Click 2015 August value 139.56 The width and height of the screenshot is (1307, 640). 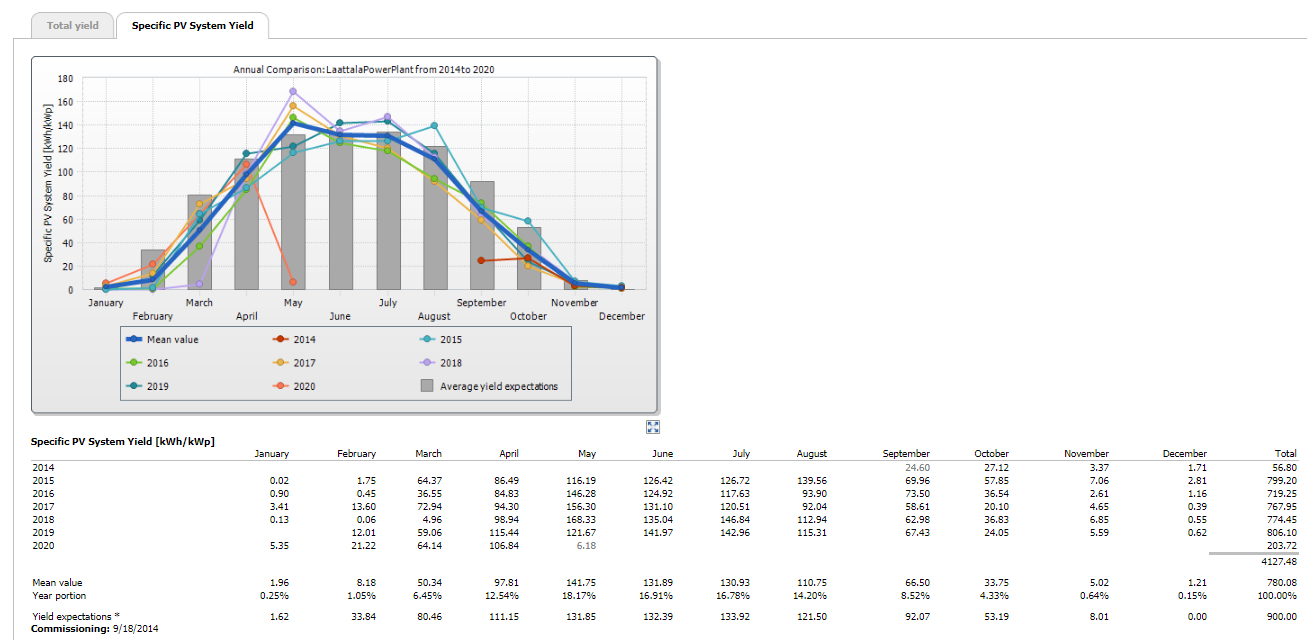click(812, 480)
